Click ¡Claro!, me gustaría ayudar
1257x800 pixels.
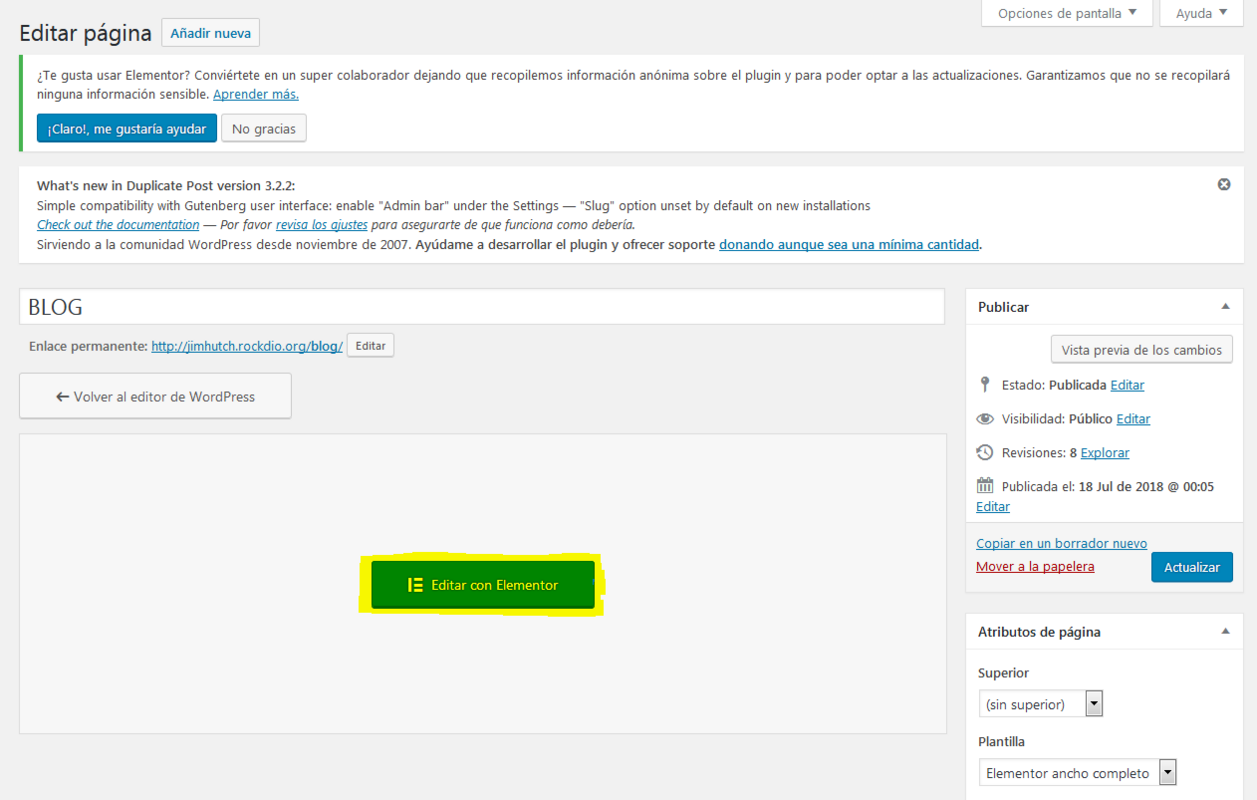pyautogui.click(x=127, y=129)
